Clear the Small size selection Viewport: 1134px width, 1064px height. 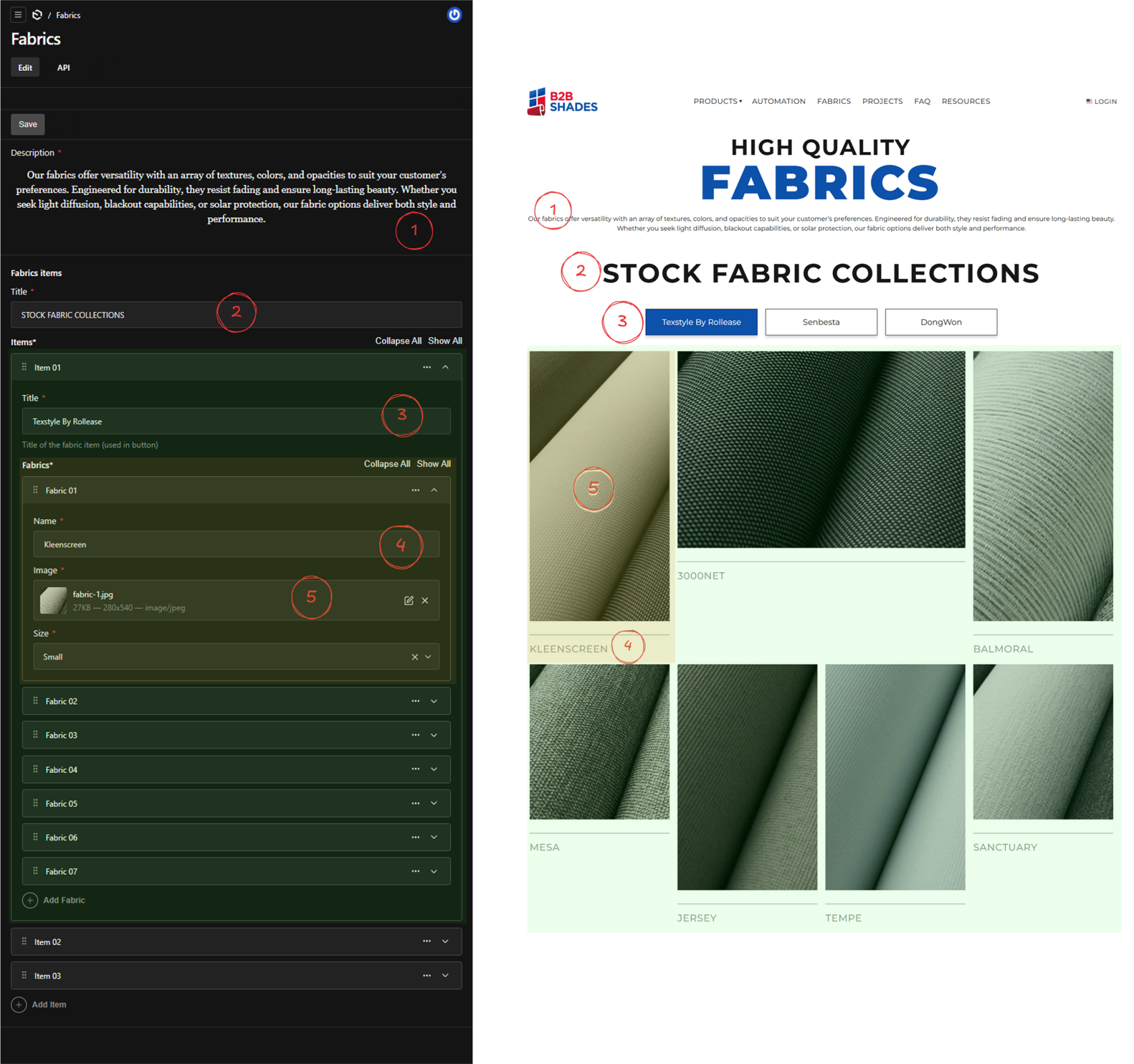414,657
